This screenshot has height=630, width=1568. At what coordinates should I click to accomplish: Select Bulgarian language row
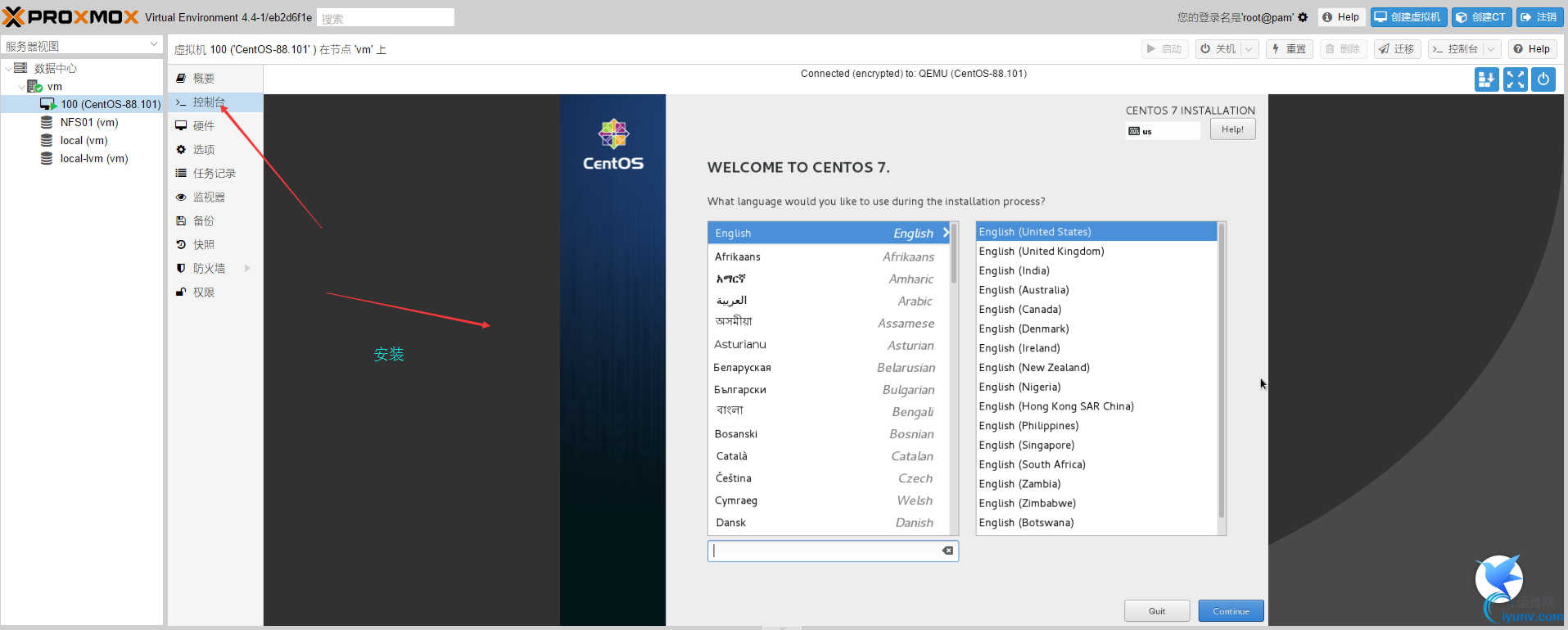point(828,389)
